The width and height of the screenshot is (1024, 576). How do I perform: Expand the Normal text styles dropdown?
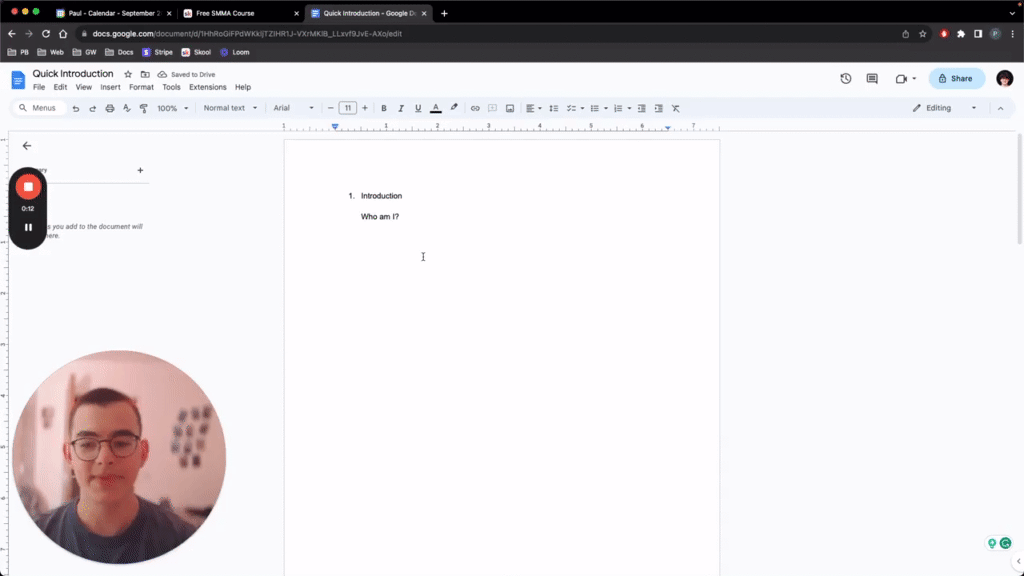229,108
